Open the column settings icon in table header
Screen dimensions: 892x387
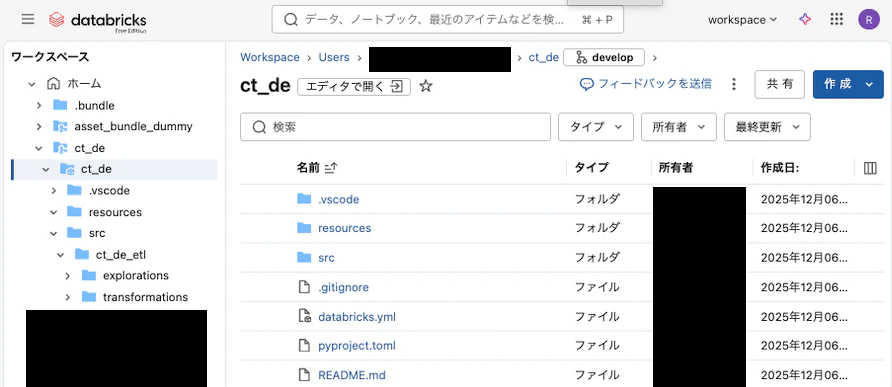point(870,168)
